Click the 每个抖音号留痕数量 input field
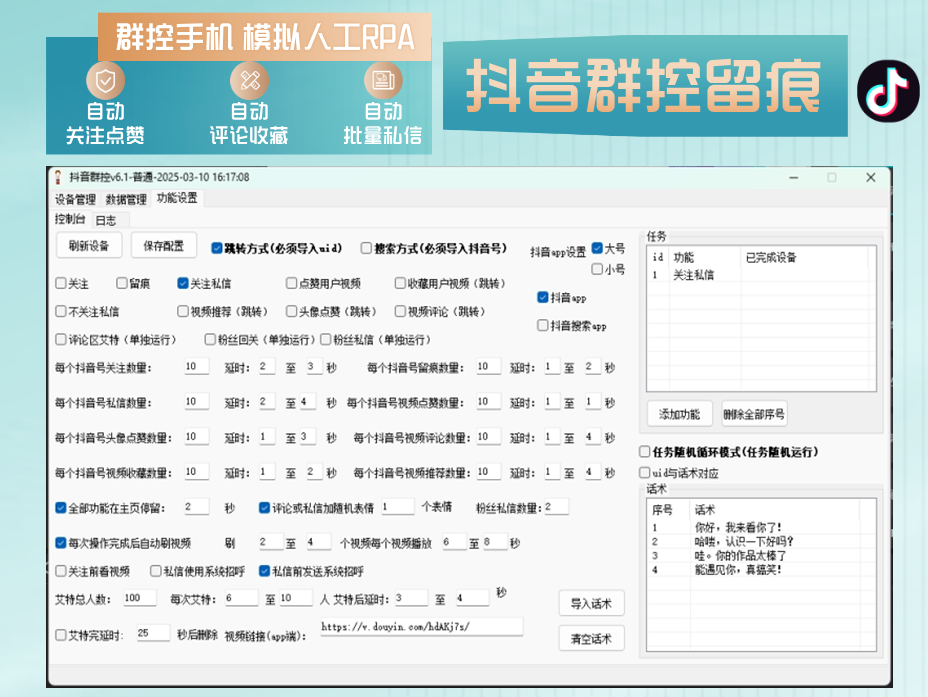The image size is (928, 697). [x=489, y=366]
